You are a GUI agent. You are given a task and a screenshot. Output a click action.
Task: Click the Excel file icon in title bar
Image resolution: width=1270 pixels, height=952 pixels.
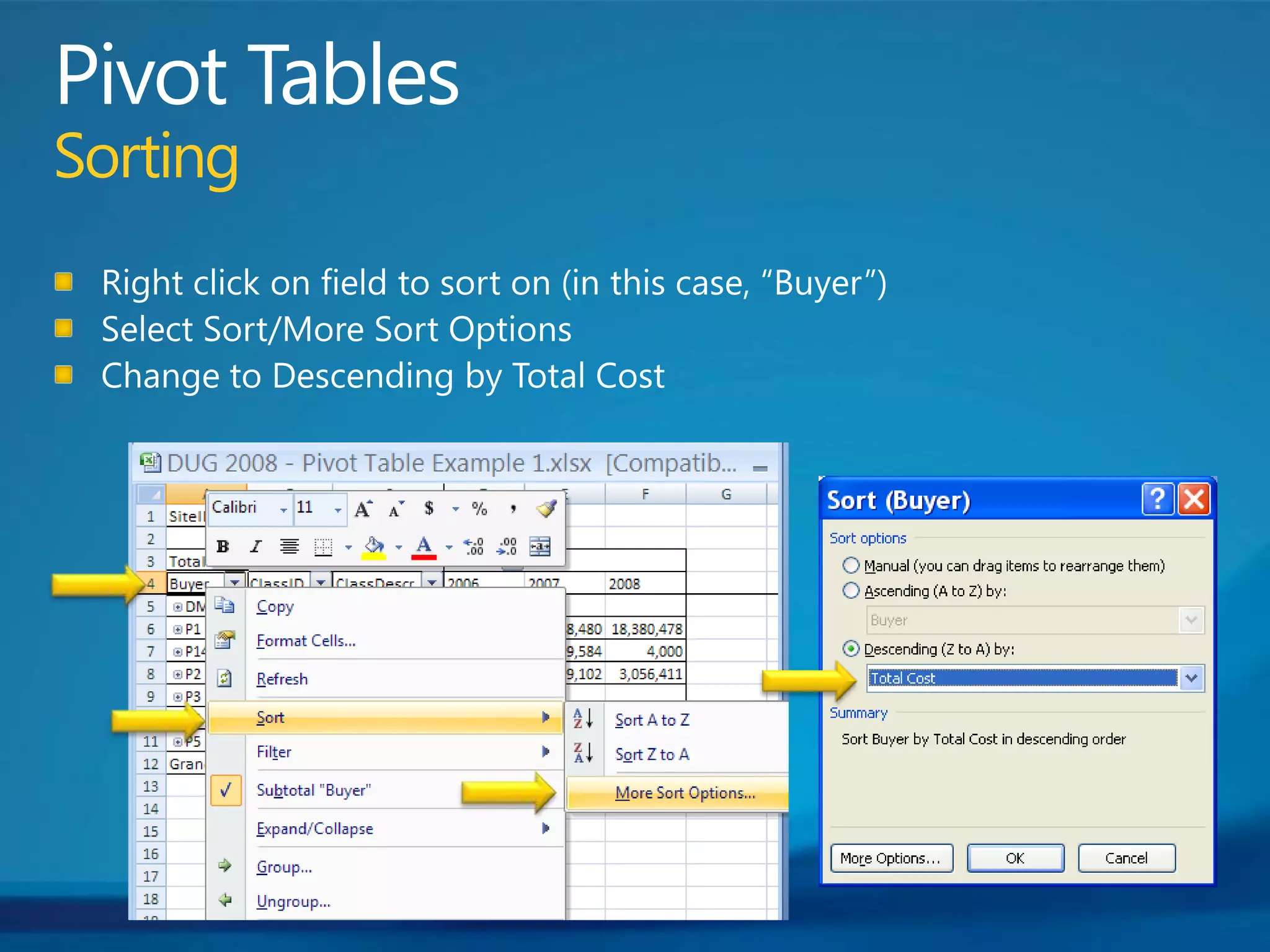[150, 462]
